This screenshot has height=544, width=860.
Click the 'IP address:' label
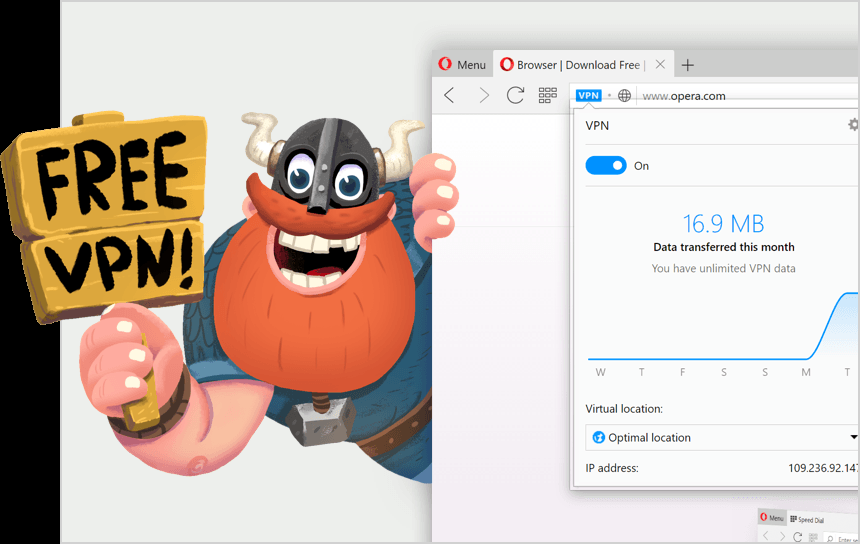tap(612, 468)
